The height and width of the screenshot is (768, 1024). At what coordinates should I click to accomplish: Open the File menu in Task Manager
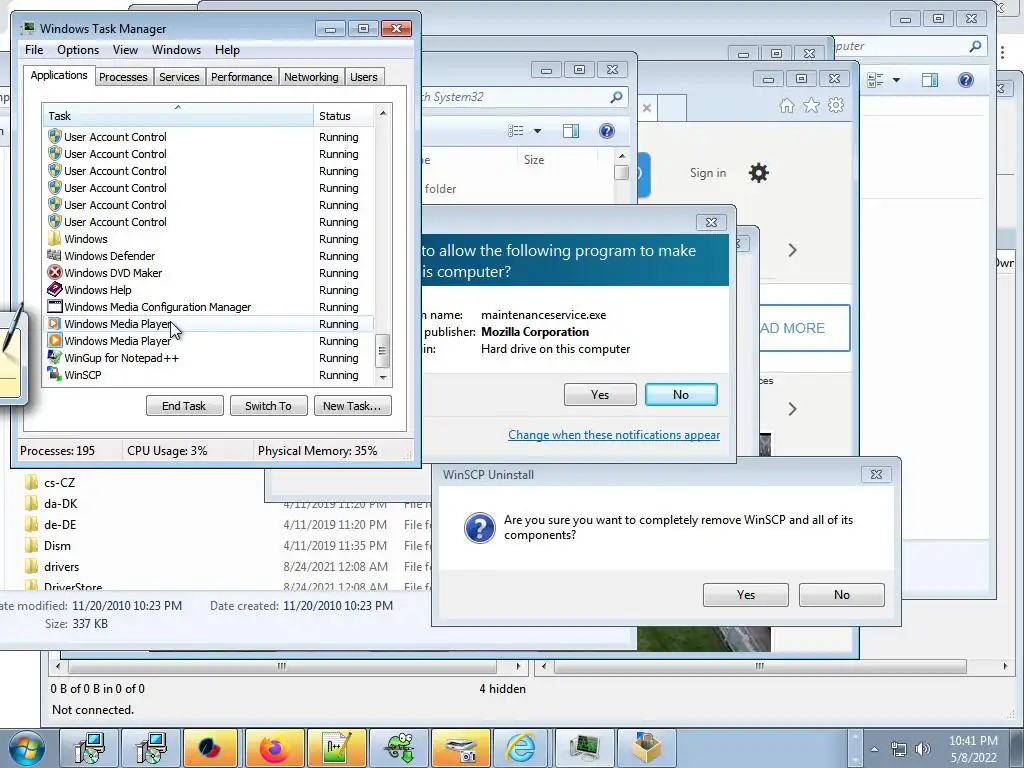(34, 50)
